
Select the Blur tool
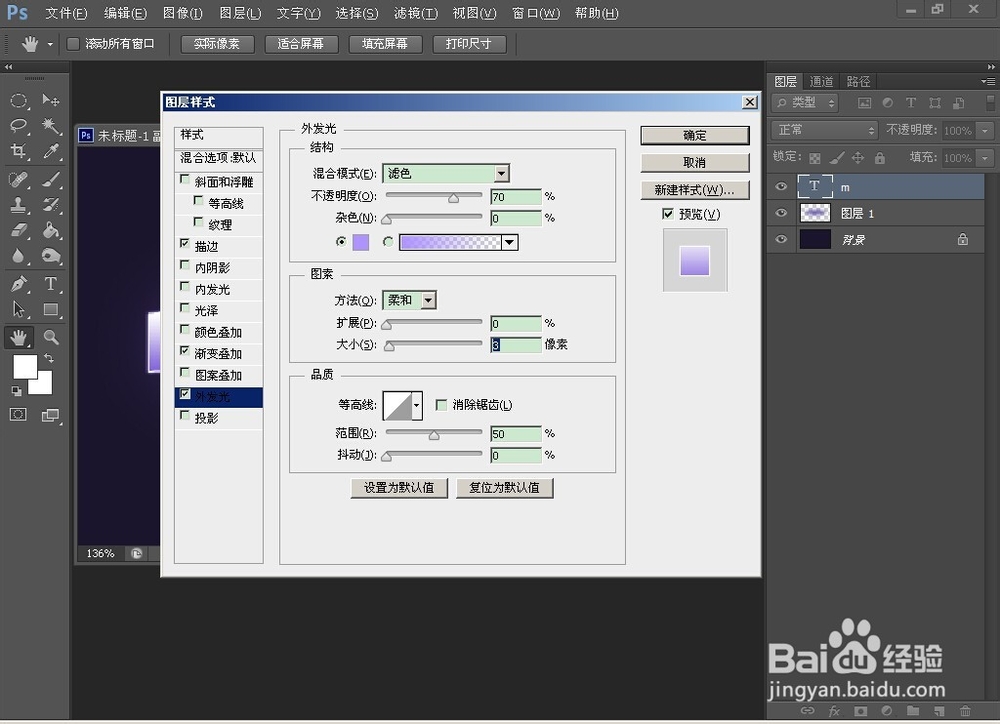pos(18,256)
